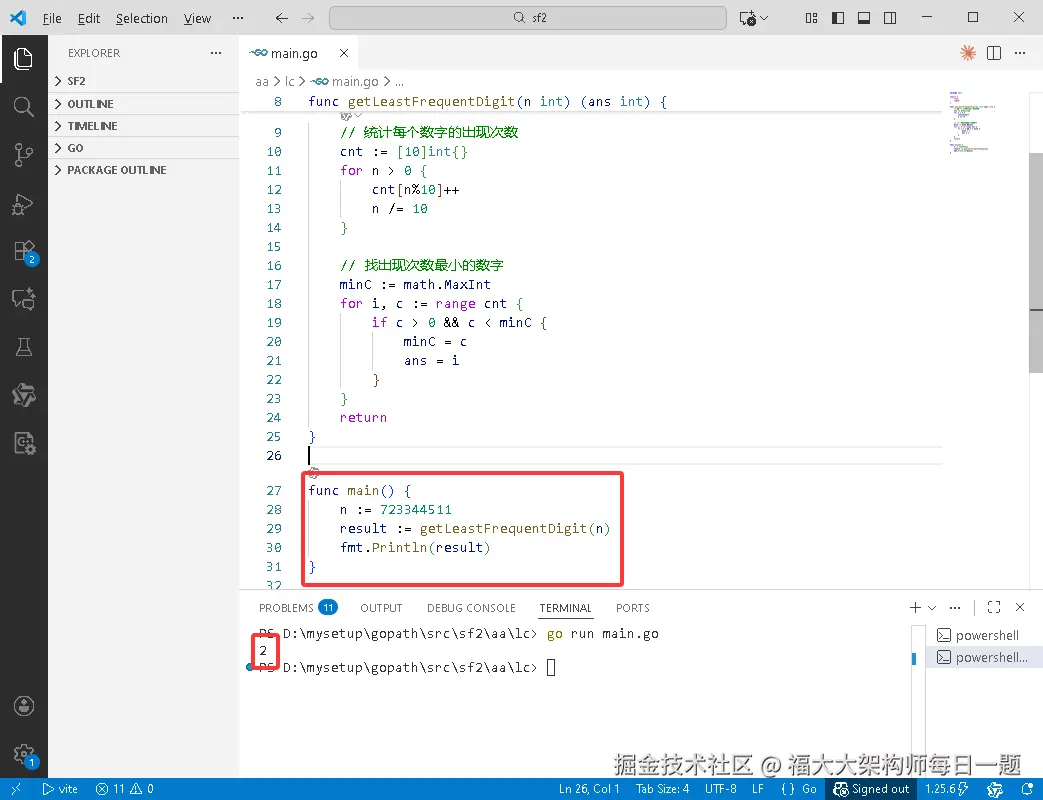Open the View menu
The height and width of the screenshot is (800, 1043).
[197, 18]
